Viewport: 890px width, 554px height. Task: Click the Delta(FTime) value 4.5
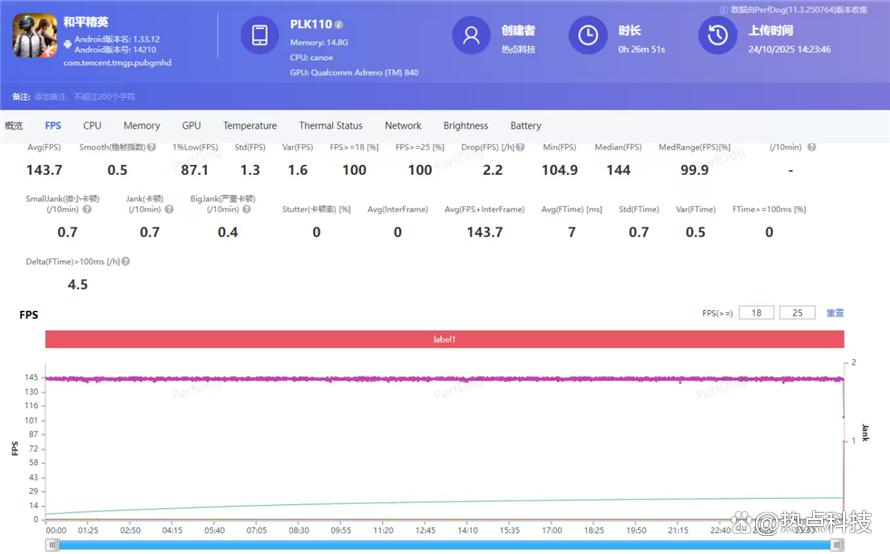coord(78,284)
